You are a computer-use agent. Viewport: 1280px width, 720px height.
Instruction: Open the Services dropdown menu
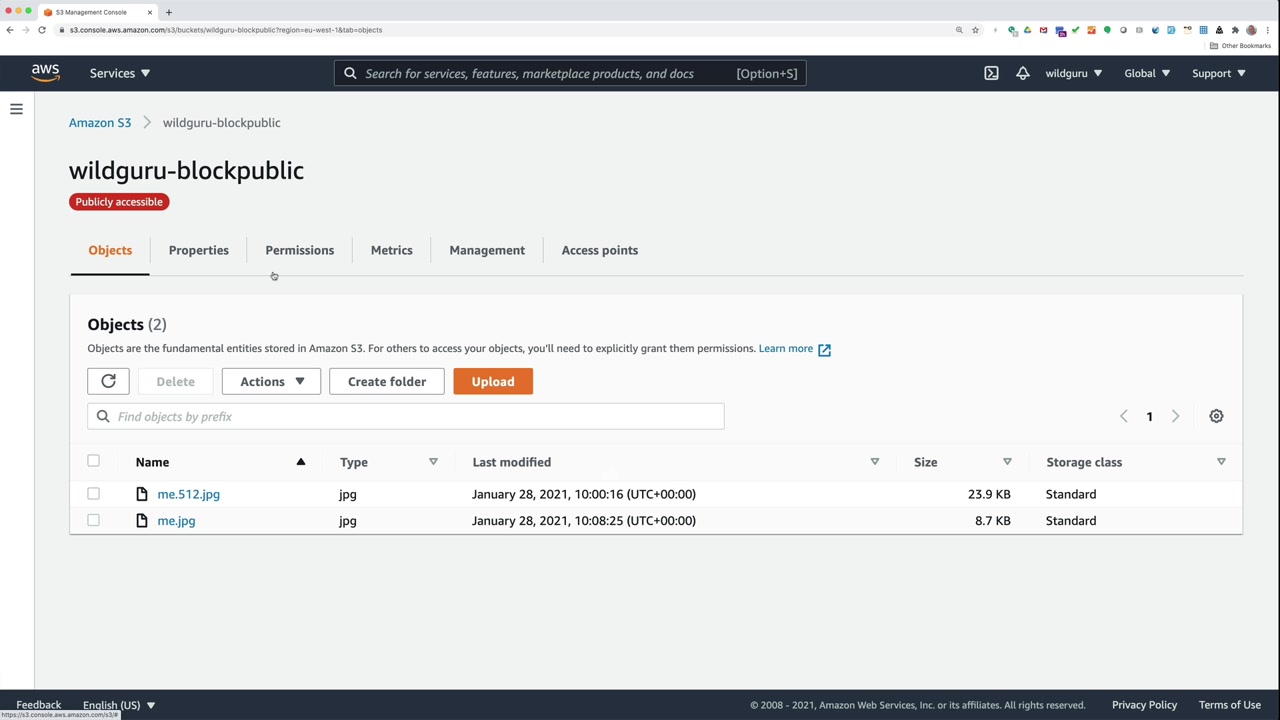click(x=120, y=73)
